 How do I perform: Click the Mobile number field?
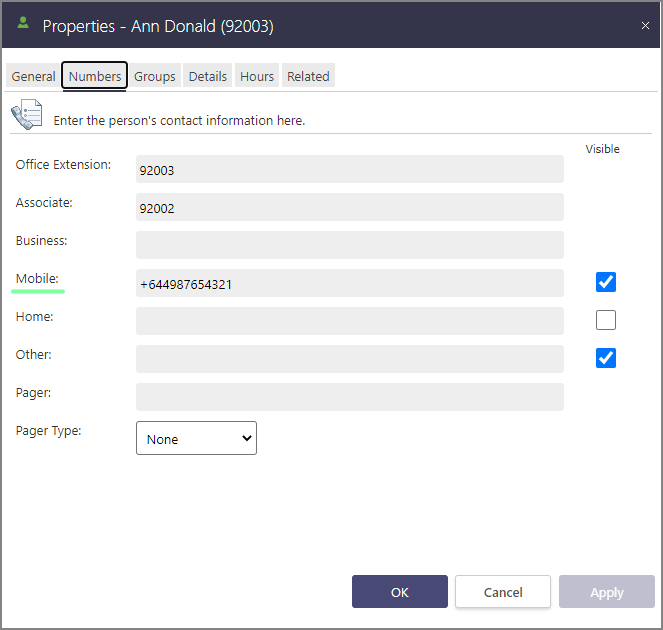coord(350,283)
